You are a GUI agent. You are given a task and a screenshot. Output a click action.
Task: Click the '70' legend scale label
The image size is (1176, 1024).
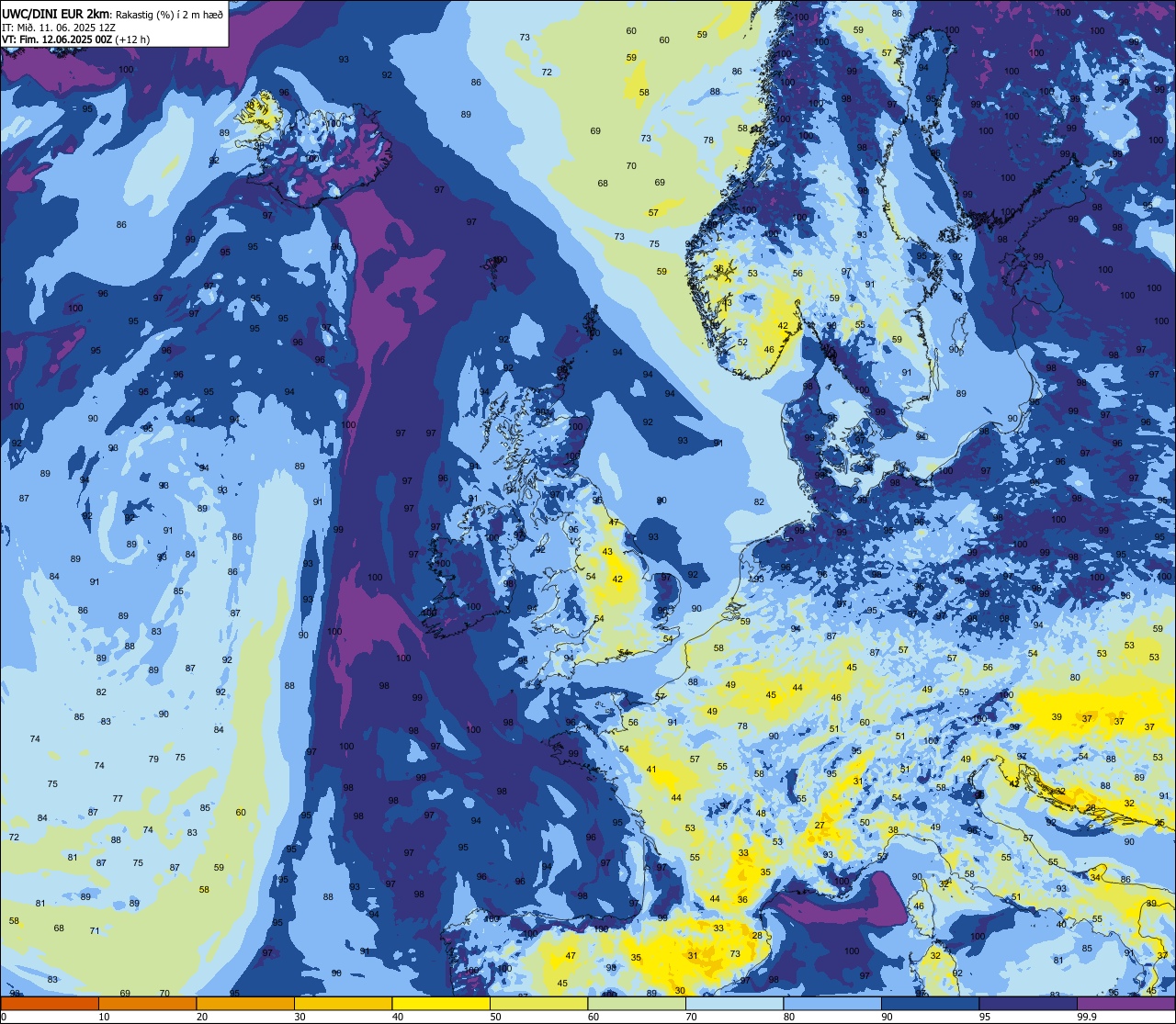pyautogui.click(x=691, y=1017)
